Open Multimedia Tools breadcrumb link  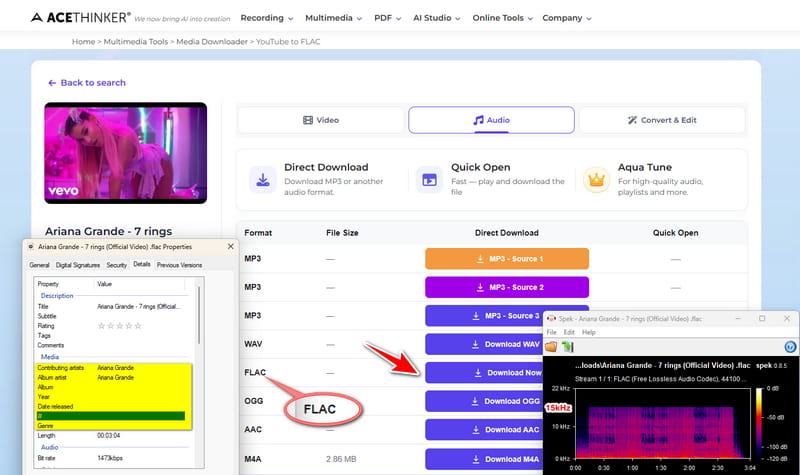[x=136, y=42]
